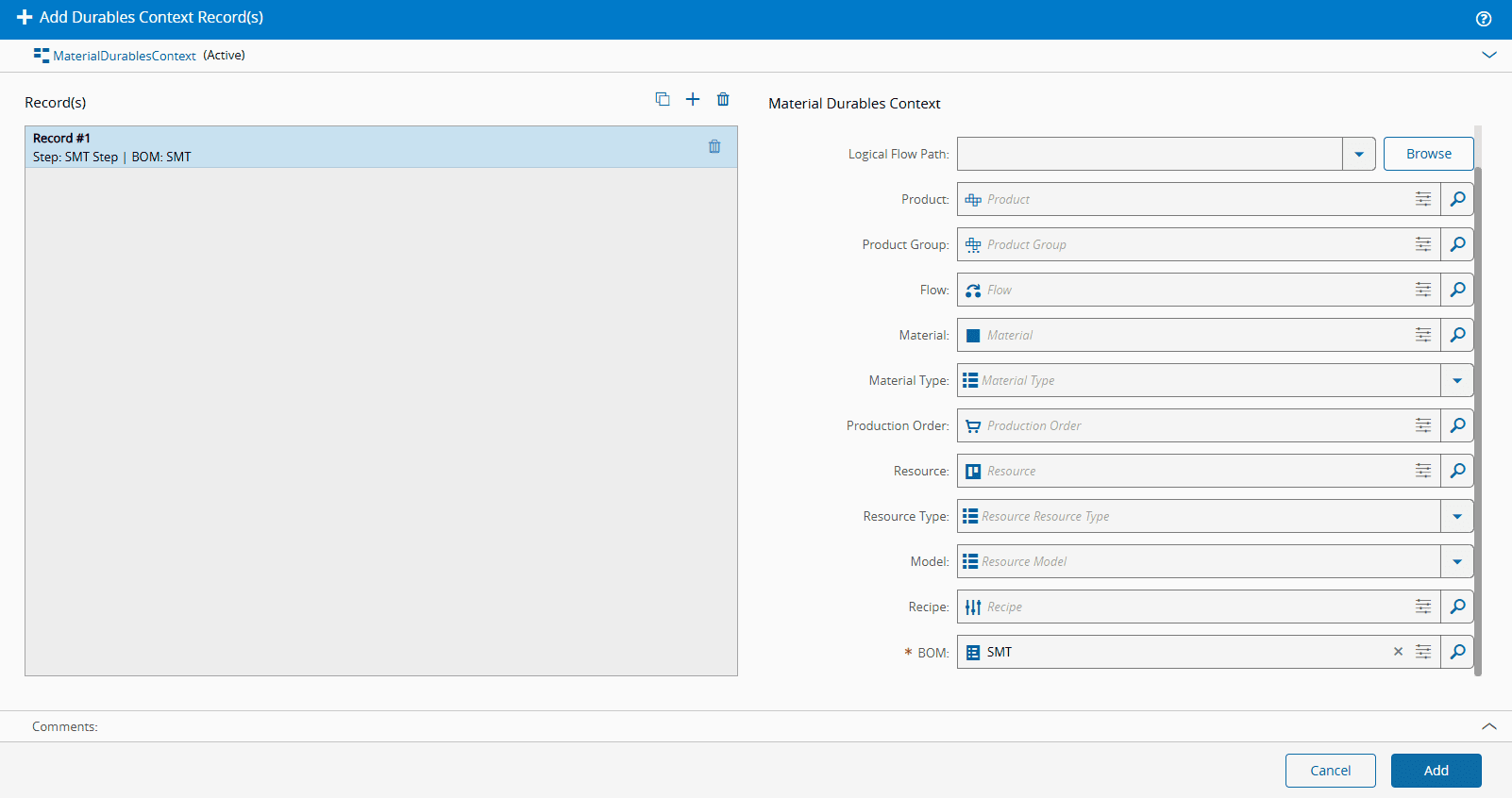Open Production Order filter options icon

[x=1422, y=425]
